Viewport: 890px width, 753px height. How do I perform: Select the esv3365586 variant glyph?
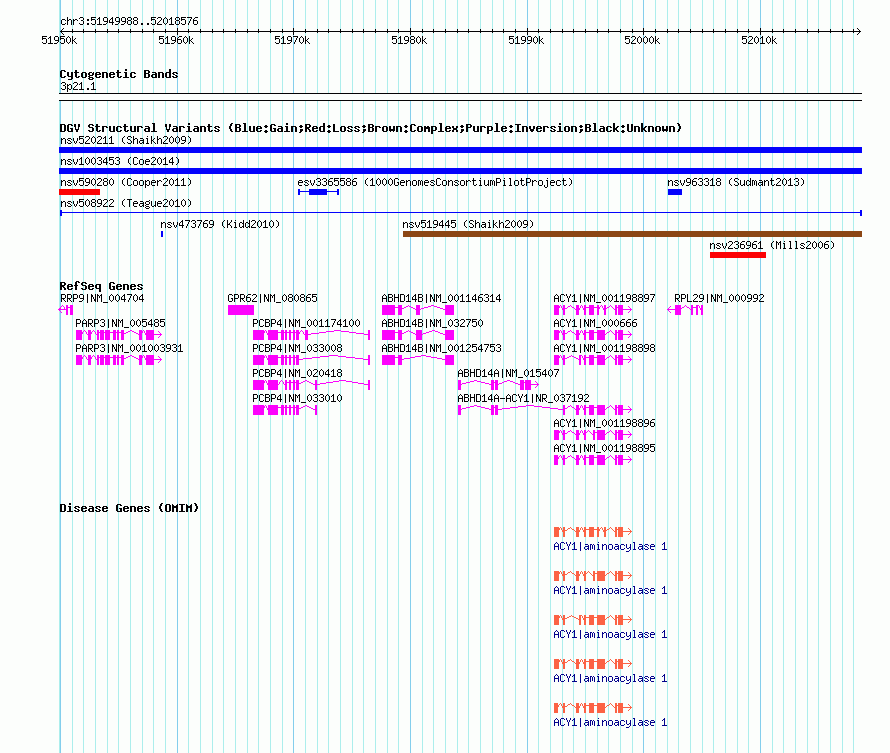318,192
